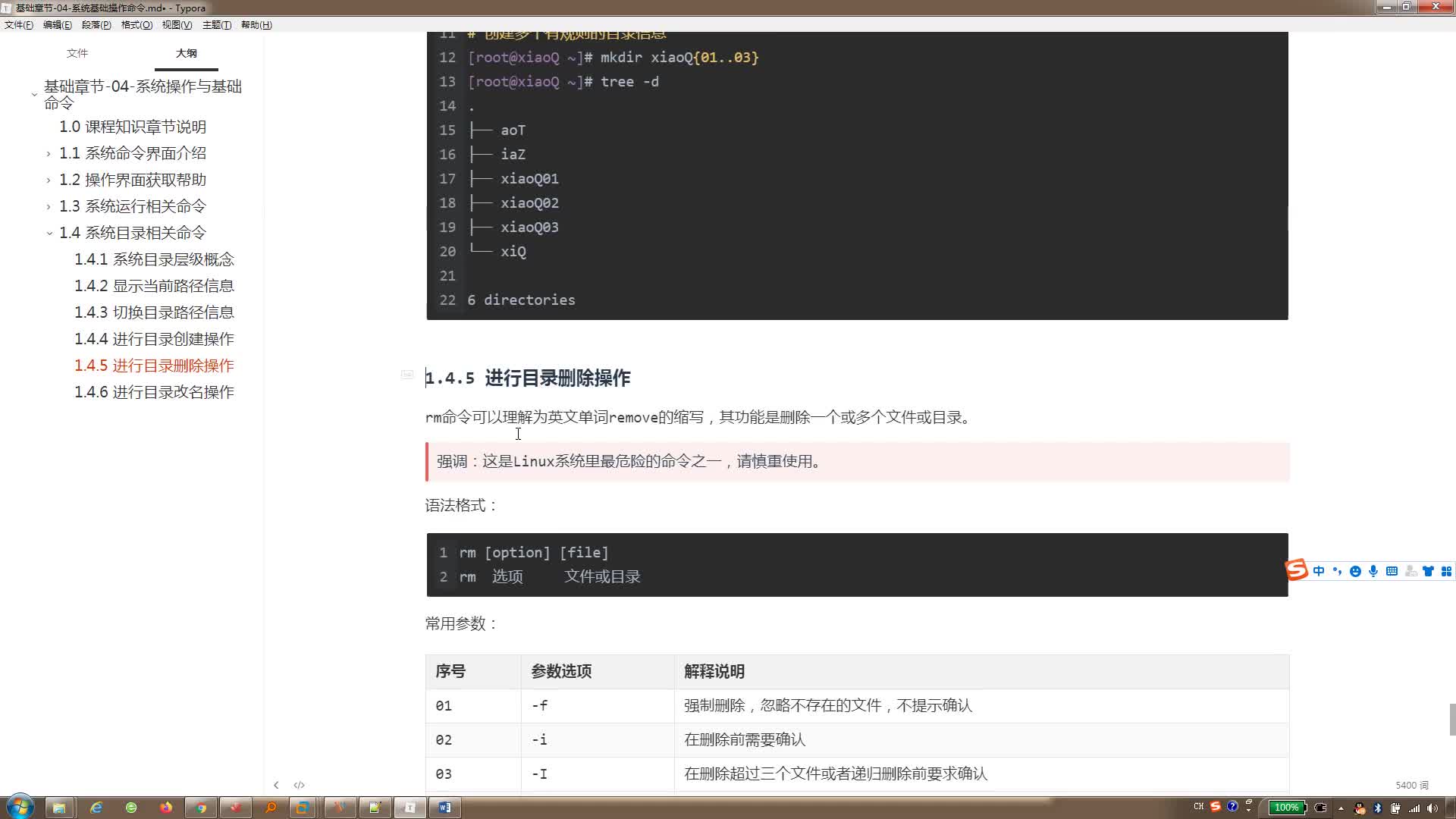Open the 主题(T) menu
Image resolution: width=1456 pixels, height=819 pixels.
point(217,25)
